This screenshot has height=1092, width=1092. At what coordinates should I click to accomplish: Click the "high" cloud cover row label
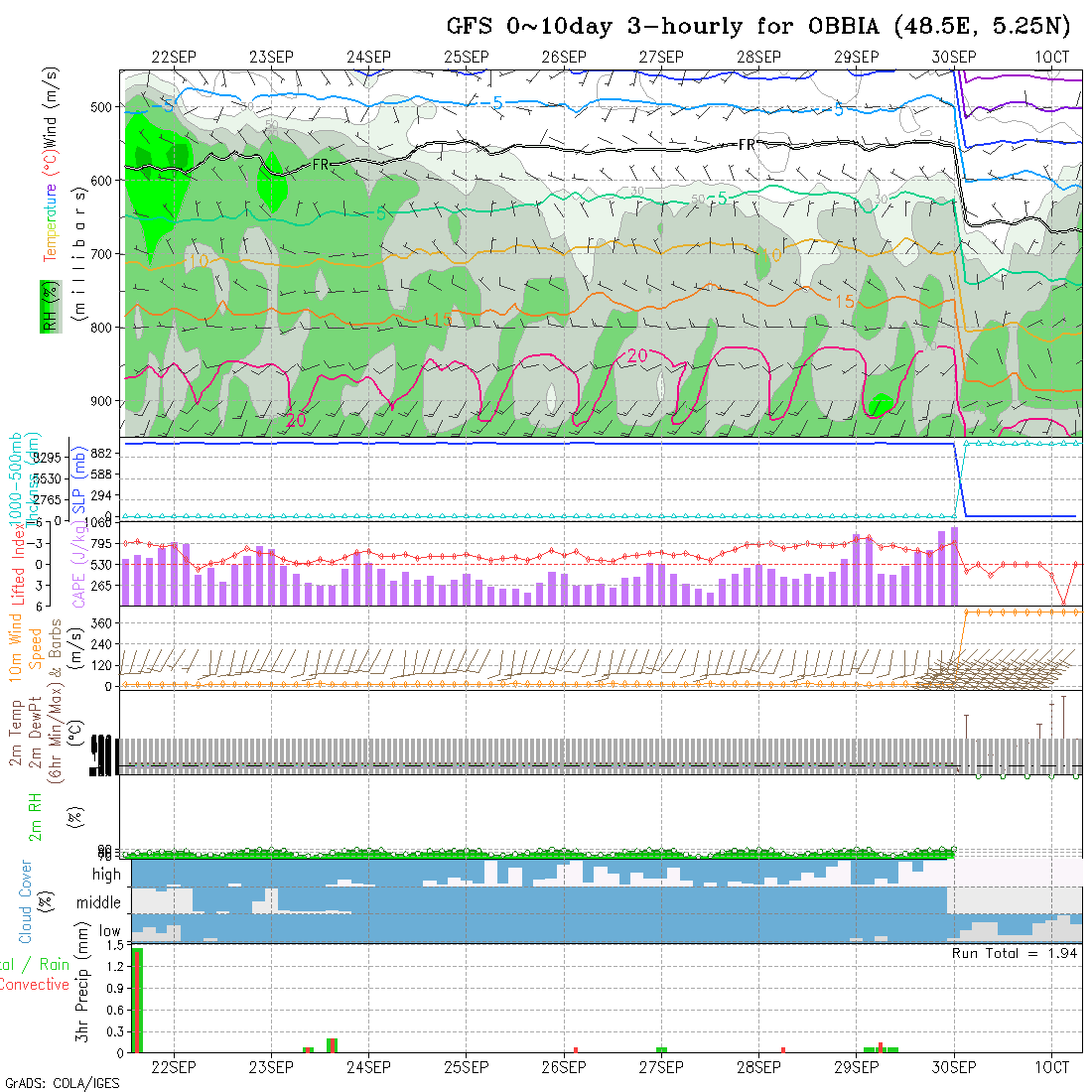[x=106, y=875]
